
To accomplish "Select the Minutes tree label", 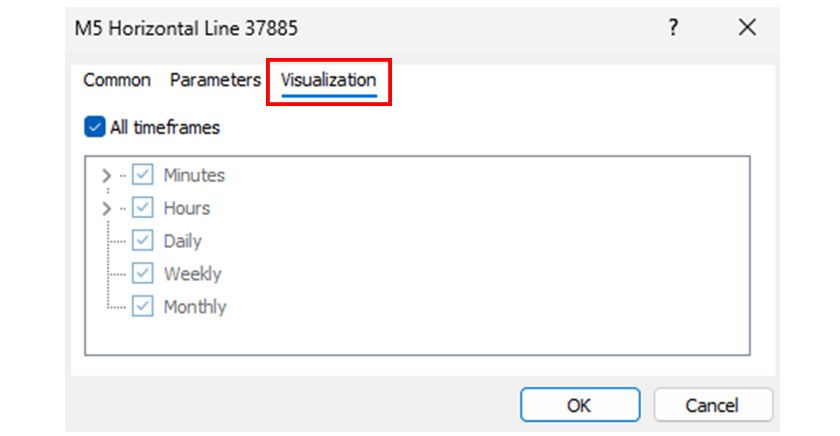I will [x=194, y=175].
